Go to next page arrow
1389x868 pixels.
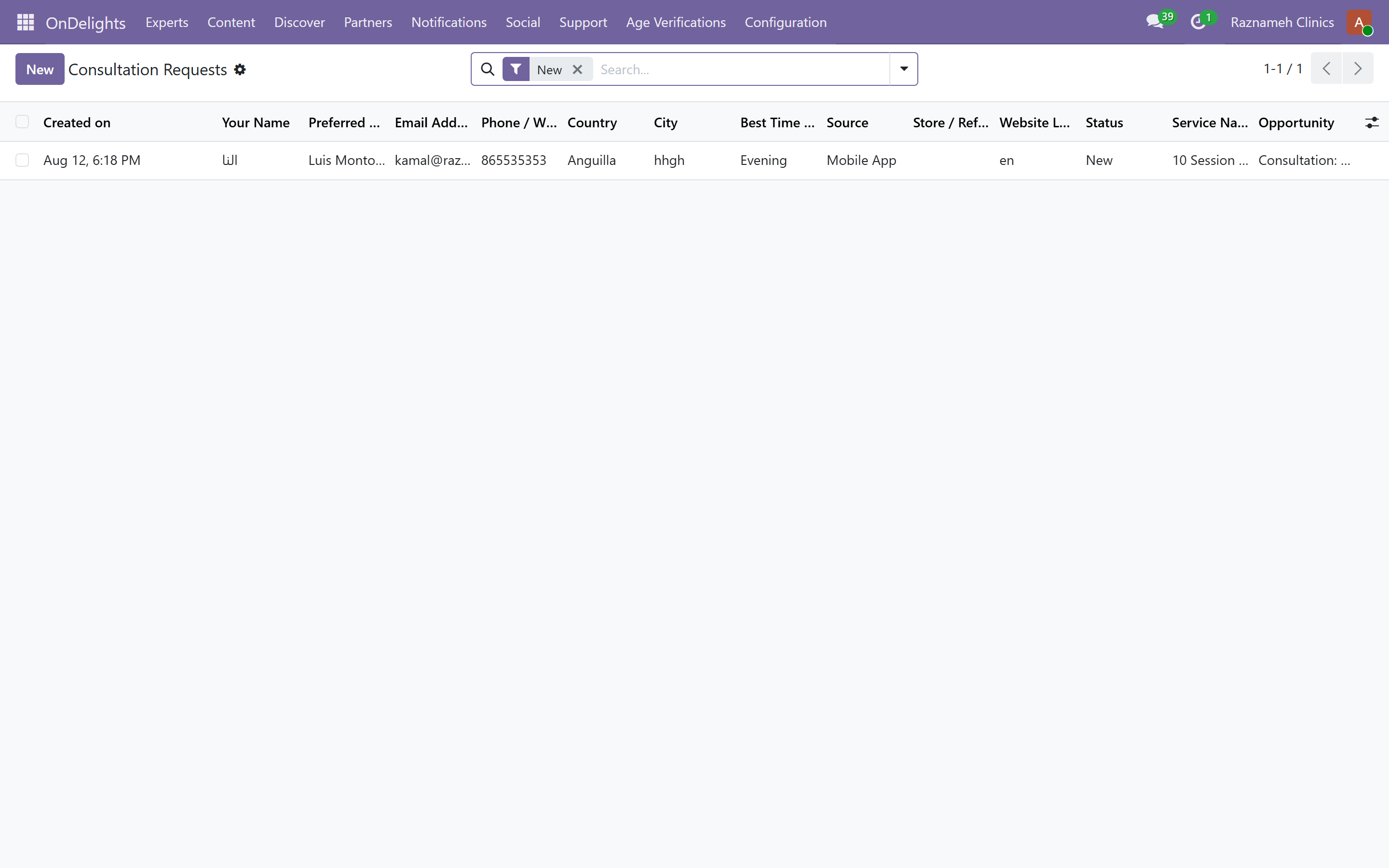coord(1358,68)
